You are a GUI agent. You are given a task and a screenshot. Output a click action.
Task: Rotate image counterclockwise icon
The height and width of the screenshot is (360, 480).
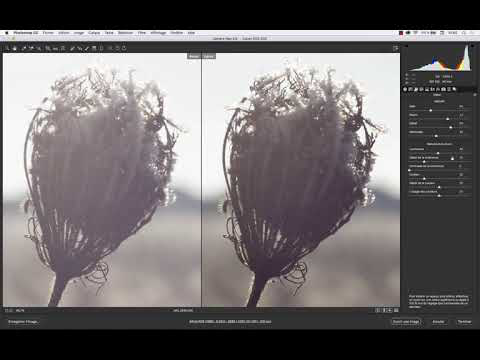[117, 48]
